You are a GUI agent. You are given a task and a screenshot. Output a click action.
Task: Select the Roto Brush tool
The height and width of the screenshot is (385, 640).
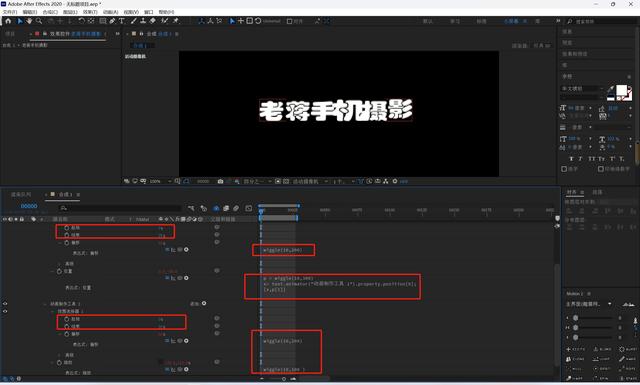pos(164,21)
